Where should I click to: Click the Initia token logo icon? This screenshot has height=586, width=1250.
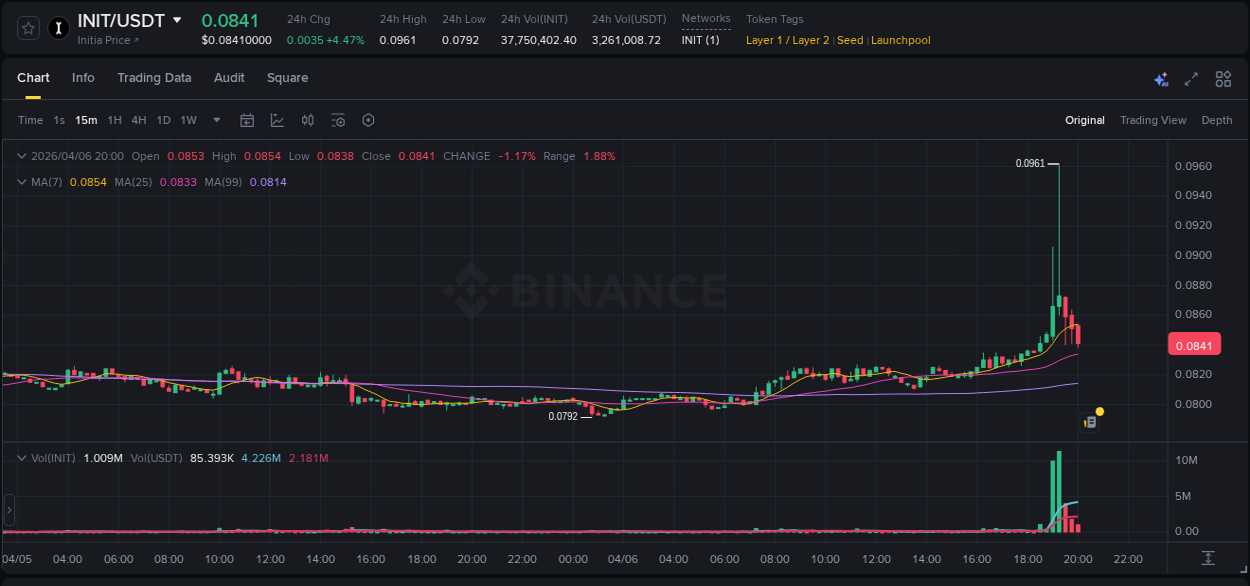pyautogui.click(x=58, y=28)
